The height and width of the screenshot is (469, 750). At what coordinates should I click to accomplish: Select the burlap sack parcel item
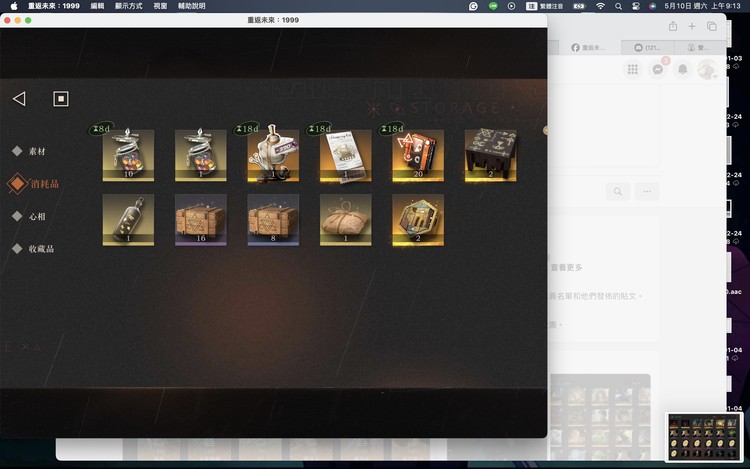pyautogui.click(x=345, y=220)
